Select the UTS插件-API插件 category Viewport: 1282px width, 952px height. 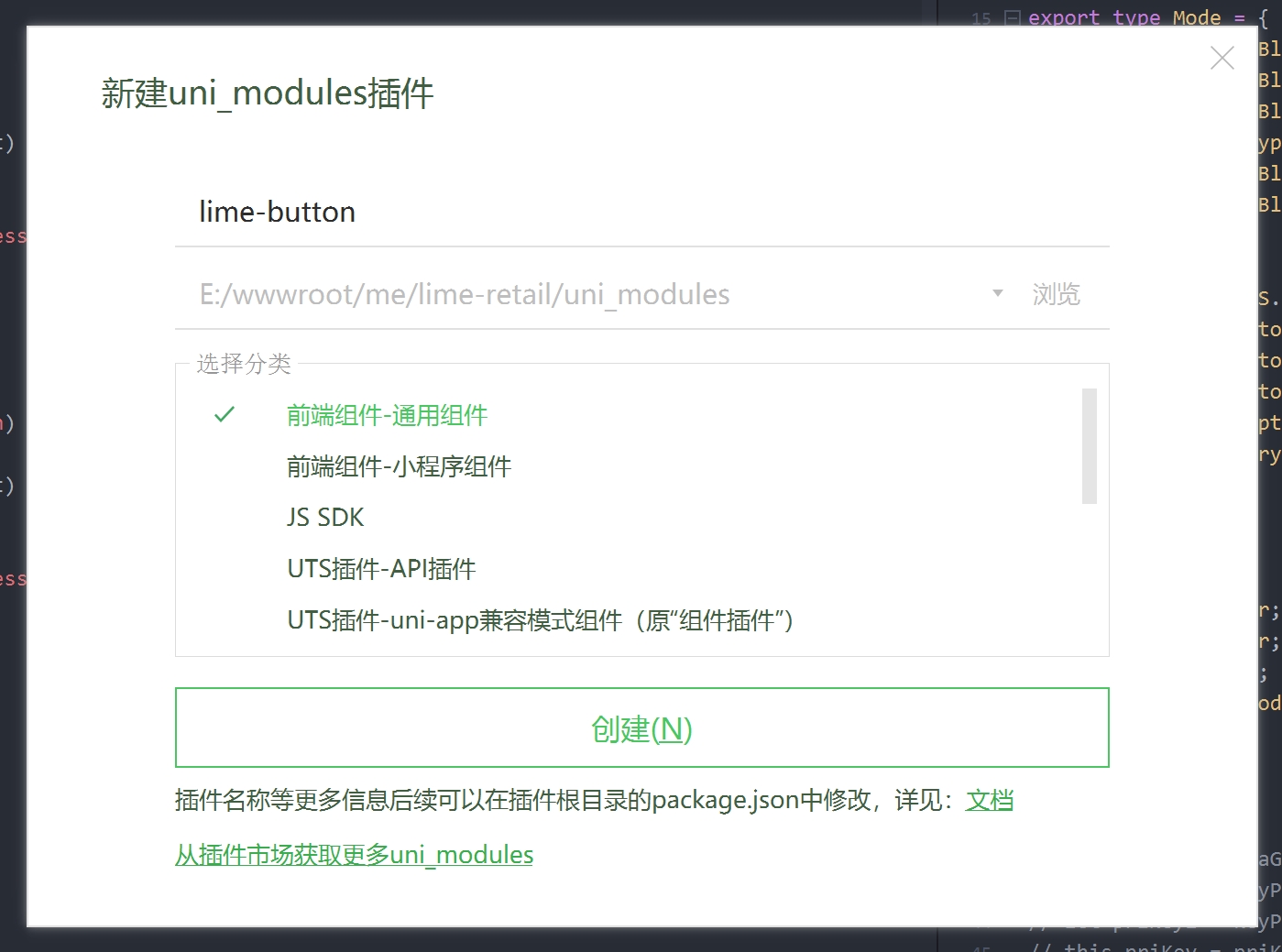381,569
